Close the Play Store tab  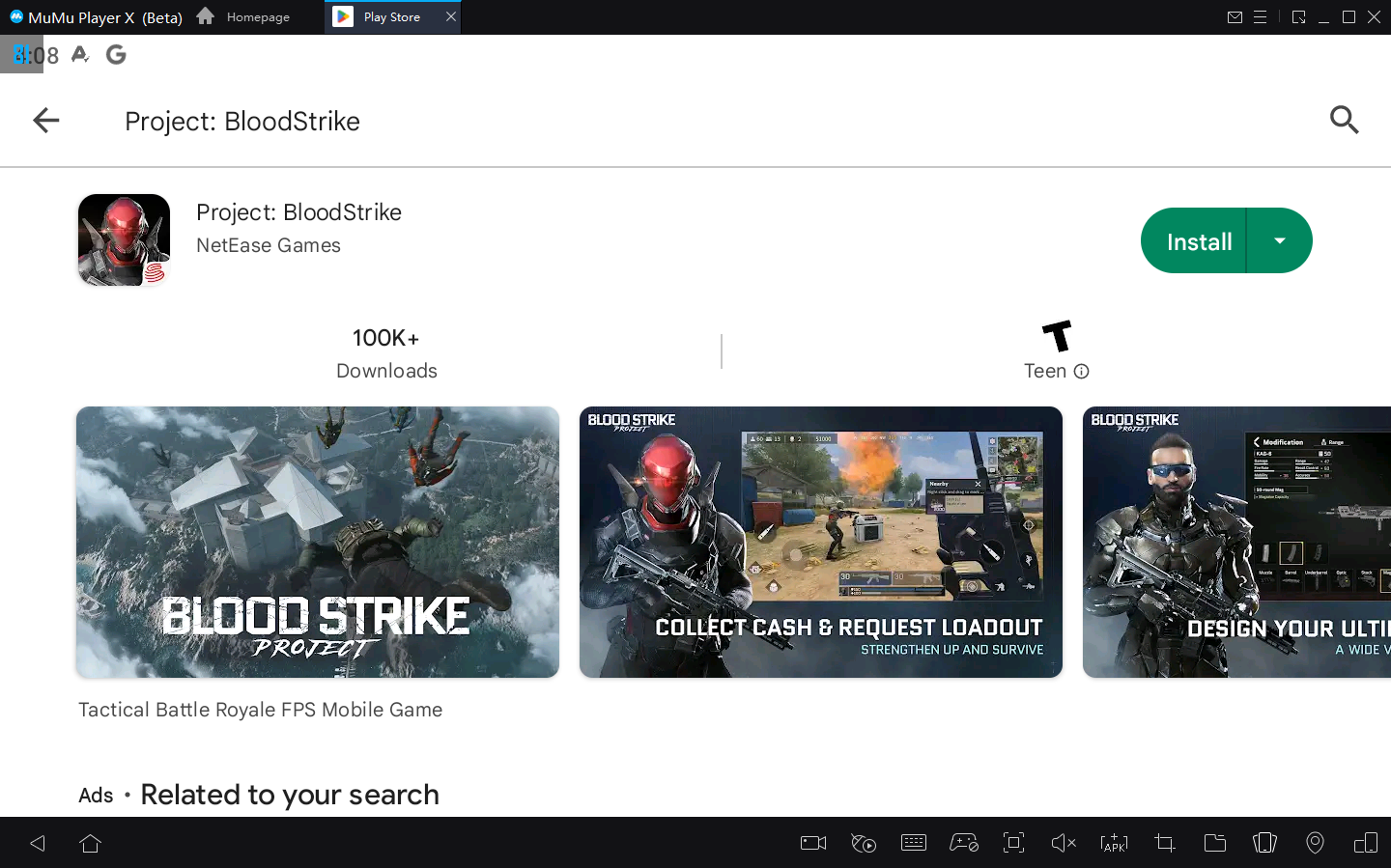[x=451, y=17]
